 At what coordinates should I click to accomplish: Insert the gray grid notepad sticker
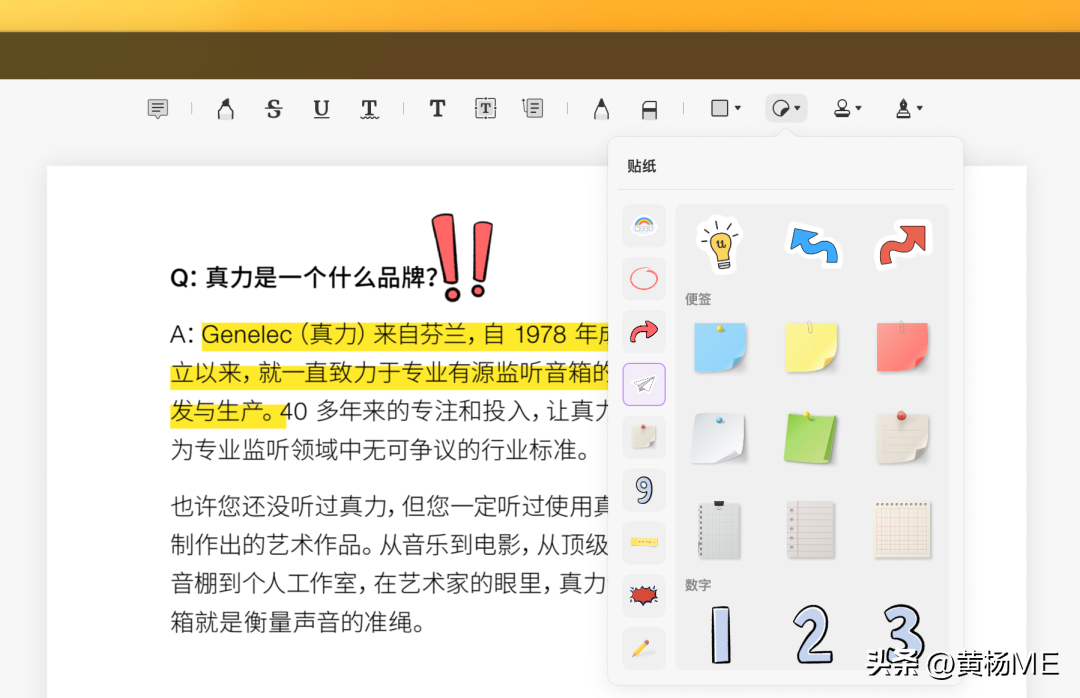coord(720,530)
